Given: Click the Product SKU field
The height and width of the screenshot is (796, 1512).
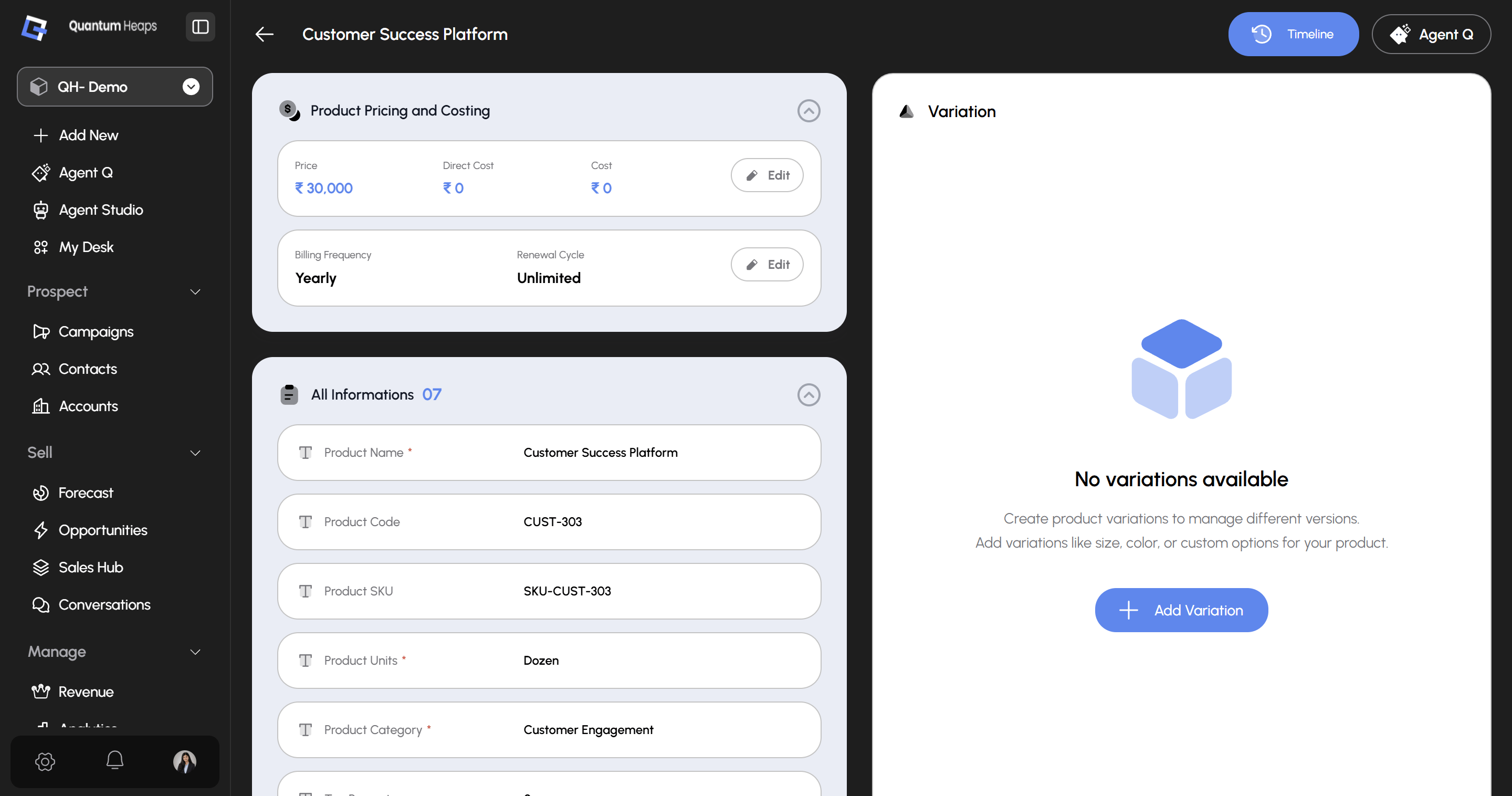Looking at the screenshot, I should 549,591.
